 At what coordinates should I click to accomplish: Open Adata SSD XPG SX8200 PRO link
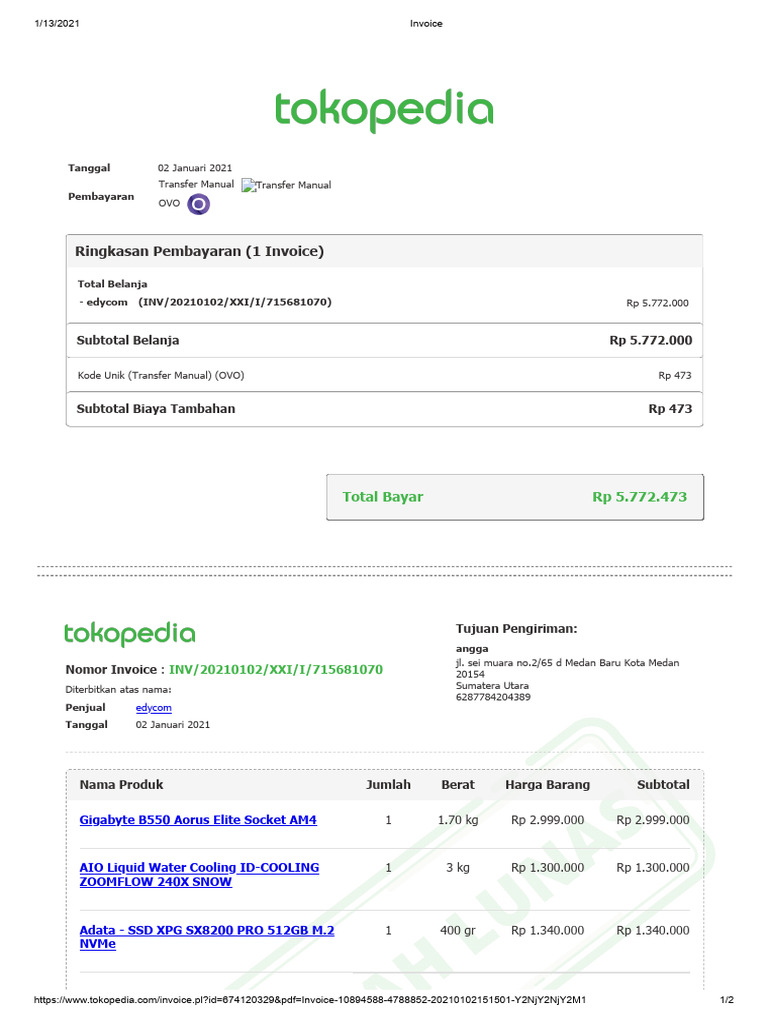(206, 936)
